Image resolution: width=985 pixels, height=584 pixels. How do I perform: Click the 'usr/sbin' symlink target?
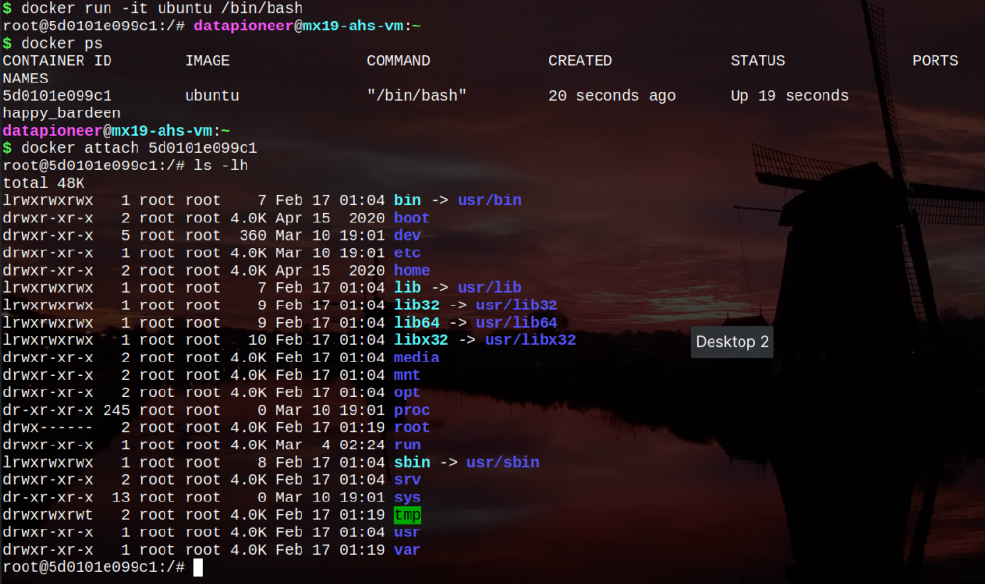coord(503,462)
